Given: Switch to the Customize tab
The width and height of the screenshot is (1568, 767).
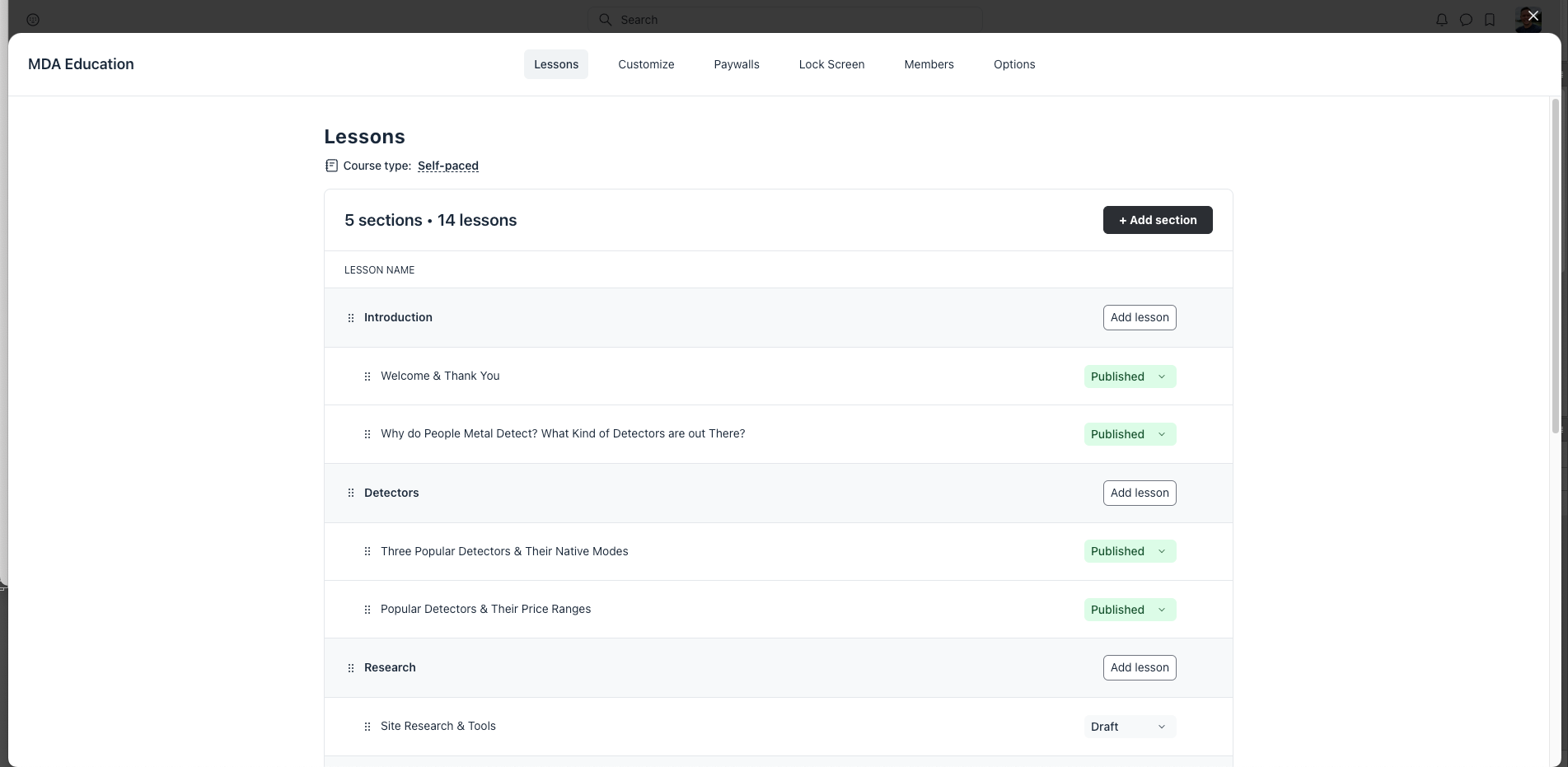Looking at the screenshot, I should [x=646, y=64].
